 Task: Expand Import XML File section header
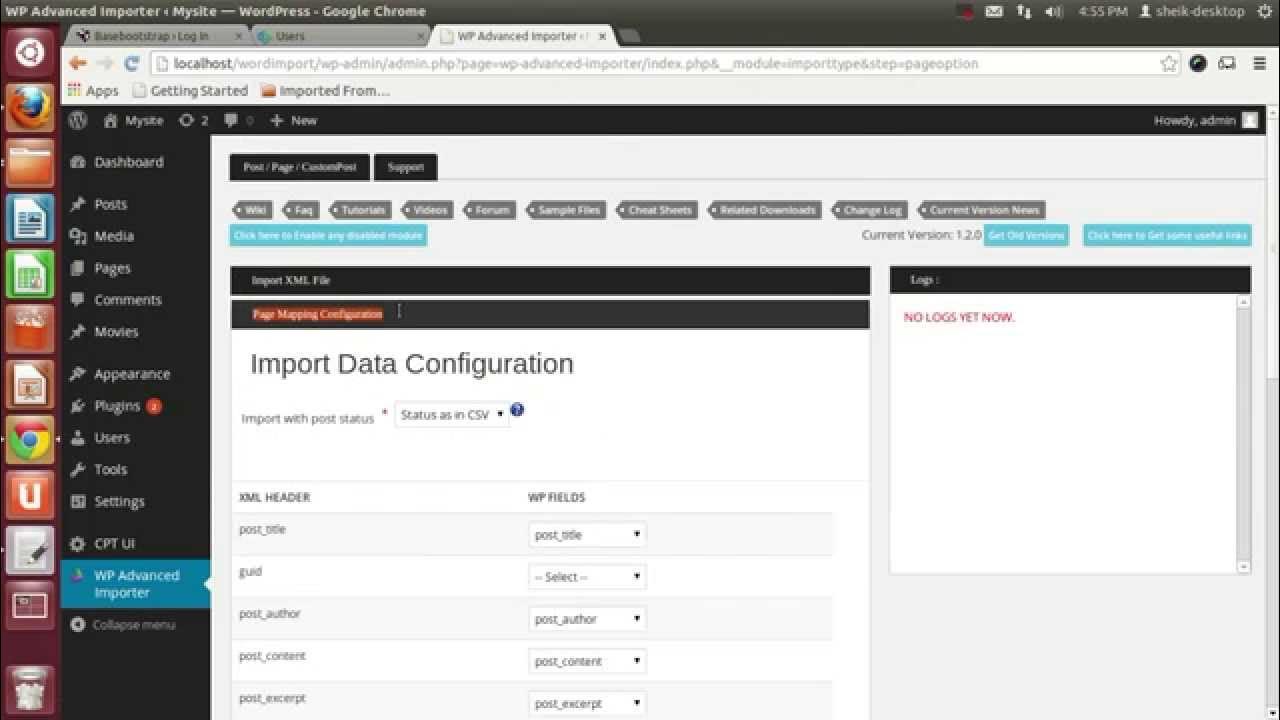click(x=550, y=281)
